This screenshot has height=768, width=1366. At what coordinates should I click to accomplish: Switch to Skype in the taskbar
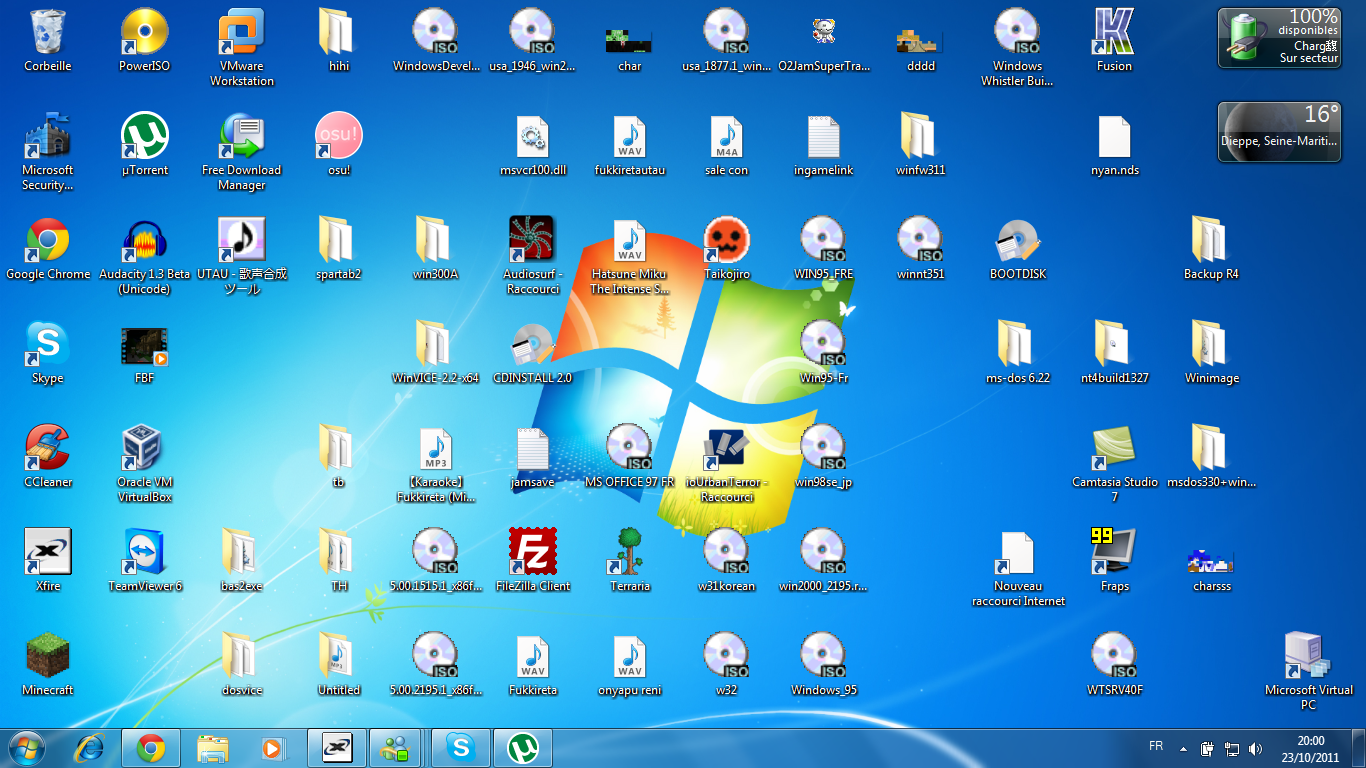click(461, 747)
